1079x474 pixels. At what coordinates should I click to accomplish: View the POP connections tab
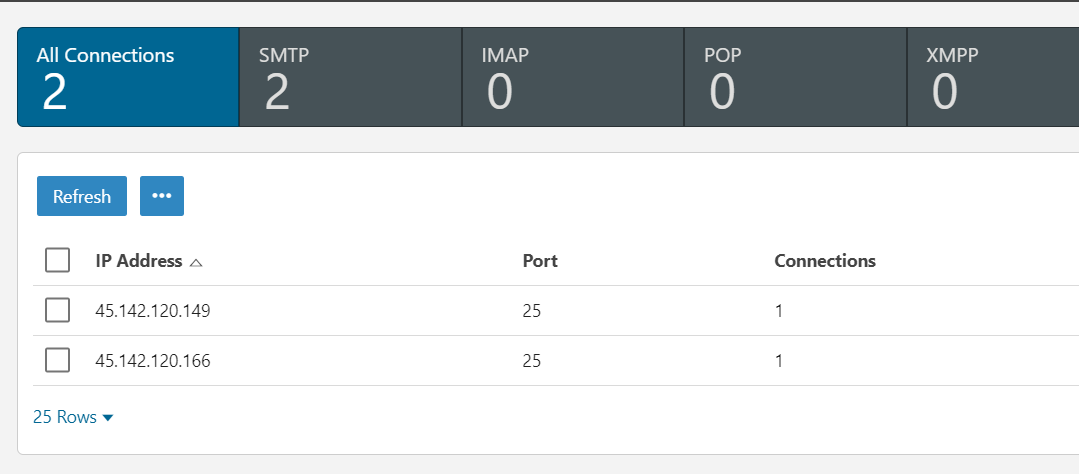[795, 77]
